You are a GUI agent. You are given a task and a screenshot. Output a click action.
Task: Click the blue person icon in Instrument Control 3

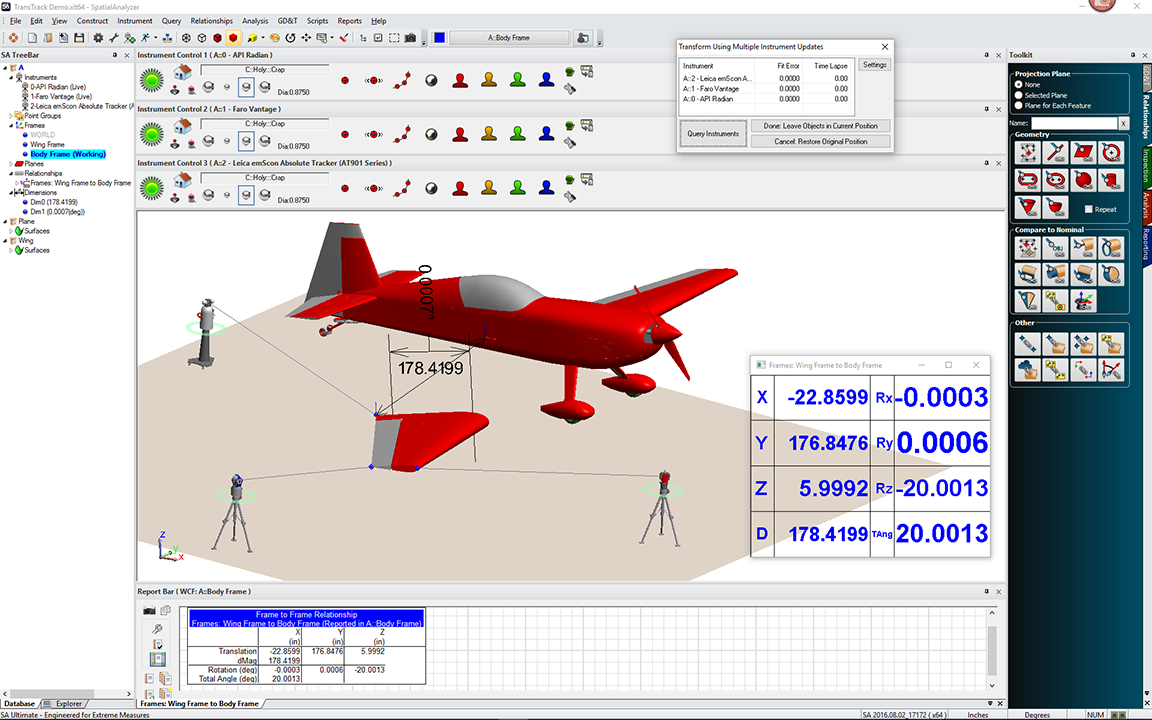pyautogui.click(x=546, y=188)
